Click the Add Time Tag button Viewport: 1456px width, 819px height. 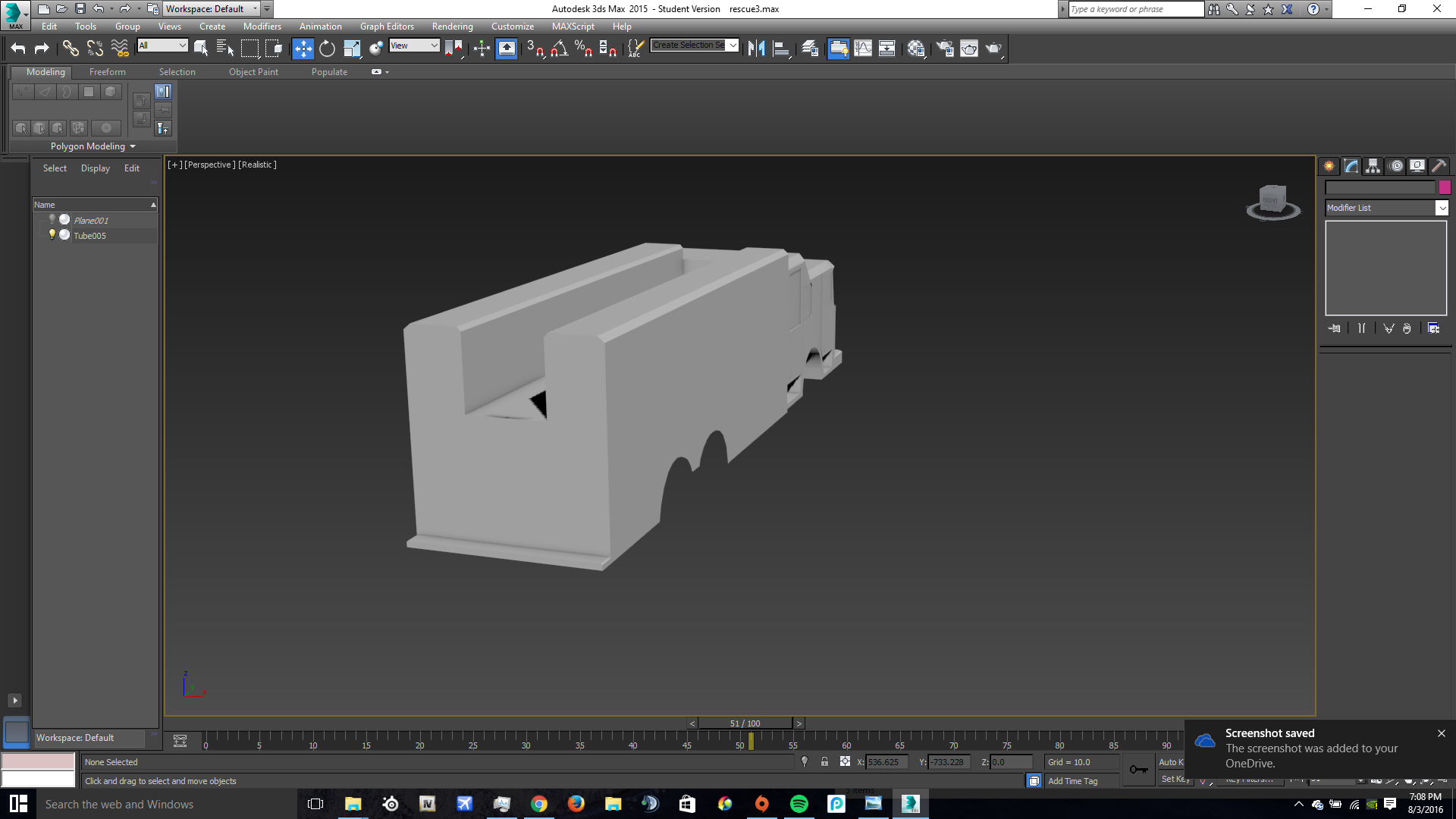1072,781
